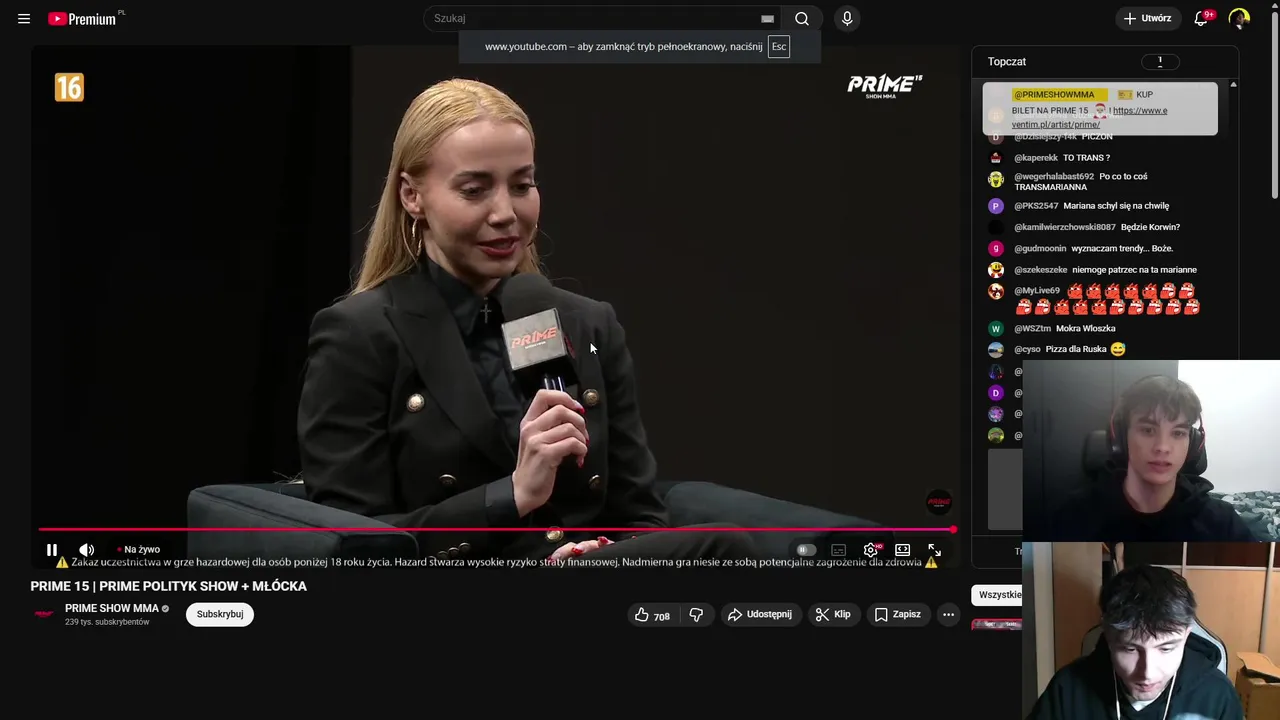The image size is (1280, 720).
Task: Open the notifications bell
Action: click(x=1202, y=18)
